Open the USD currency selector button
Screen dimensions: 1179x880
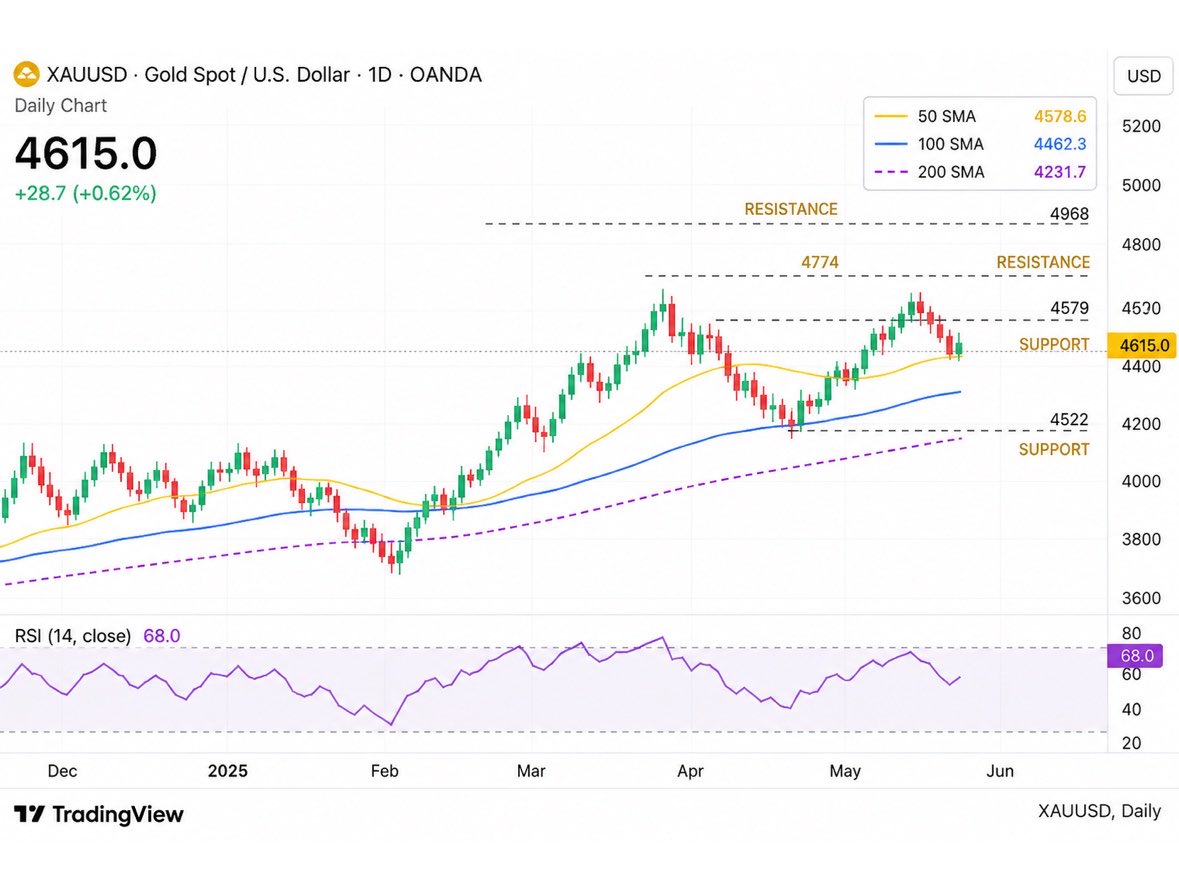coord(1143,76)
